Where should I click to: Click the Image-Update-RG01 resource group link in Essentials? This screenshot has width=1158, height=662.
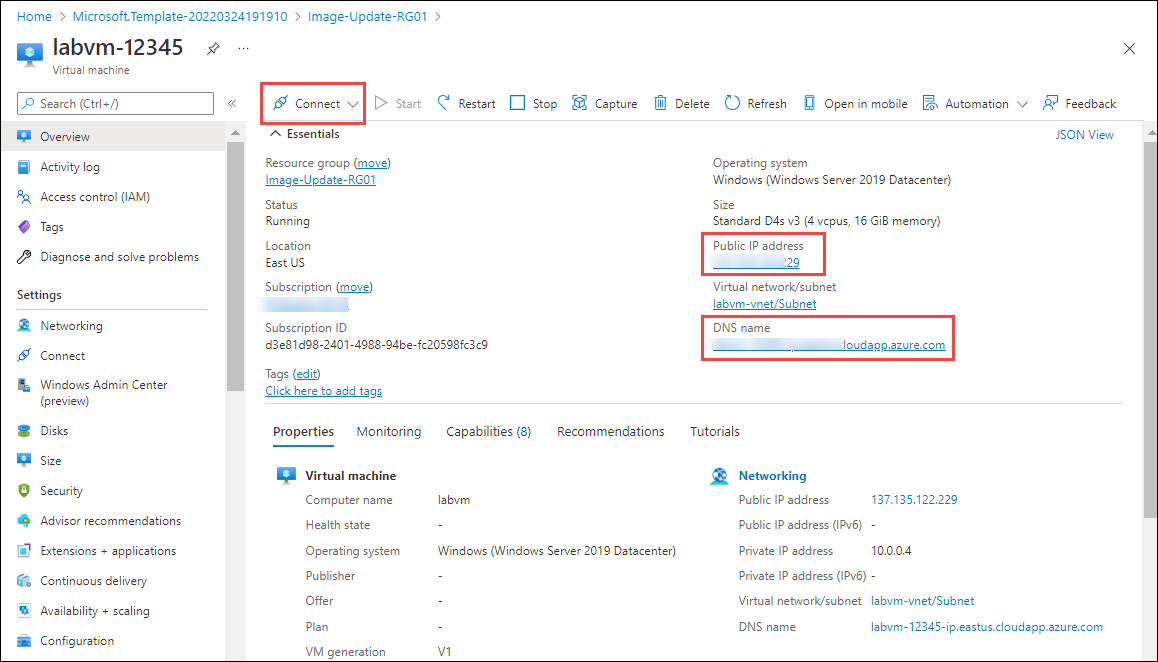tap(321, 180)
